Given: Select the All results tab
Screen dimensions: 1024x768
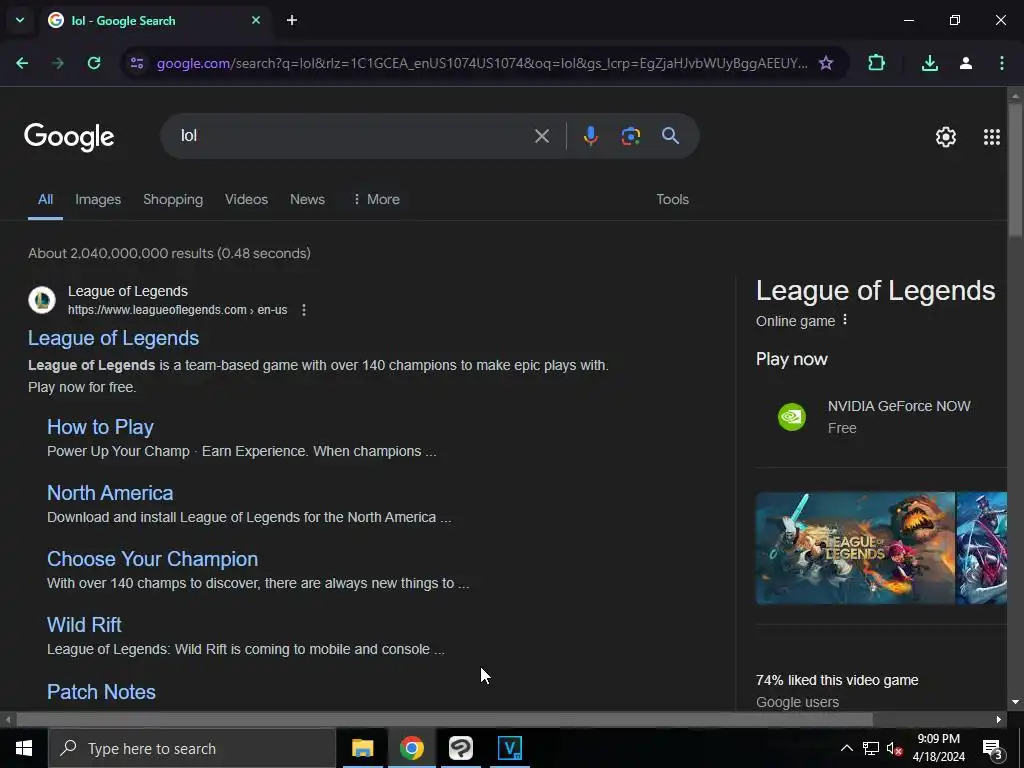Looking at the screenshot, I should tap(45, 199).
